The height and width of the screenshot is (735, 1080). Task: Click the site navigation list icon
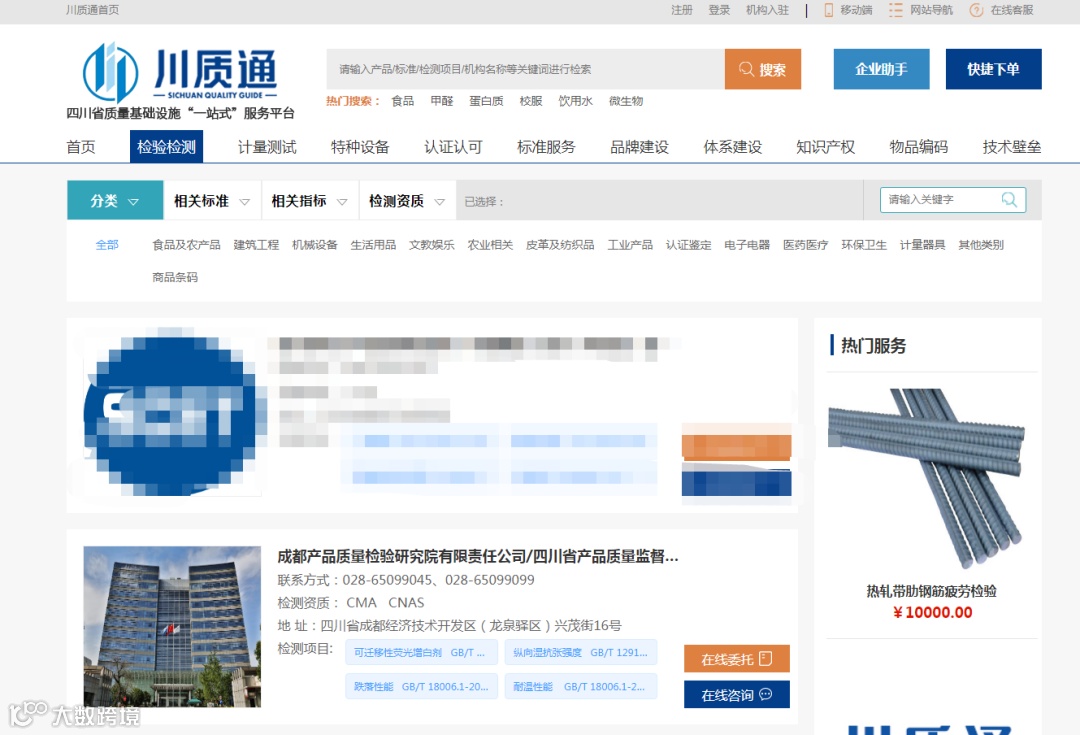click(x=895, y=10)
